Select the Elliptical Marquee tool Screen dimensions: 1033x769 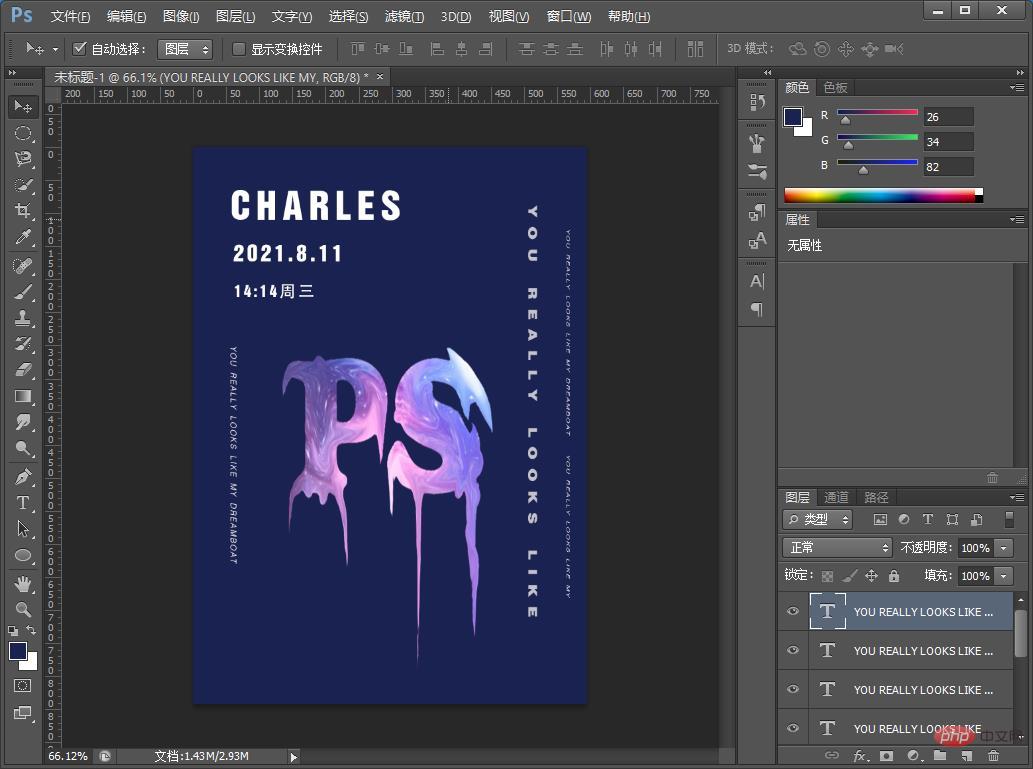pyautogui.click(x=23, y=133)
